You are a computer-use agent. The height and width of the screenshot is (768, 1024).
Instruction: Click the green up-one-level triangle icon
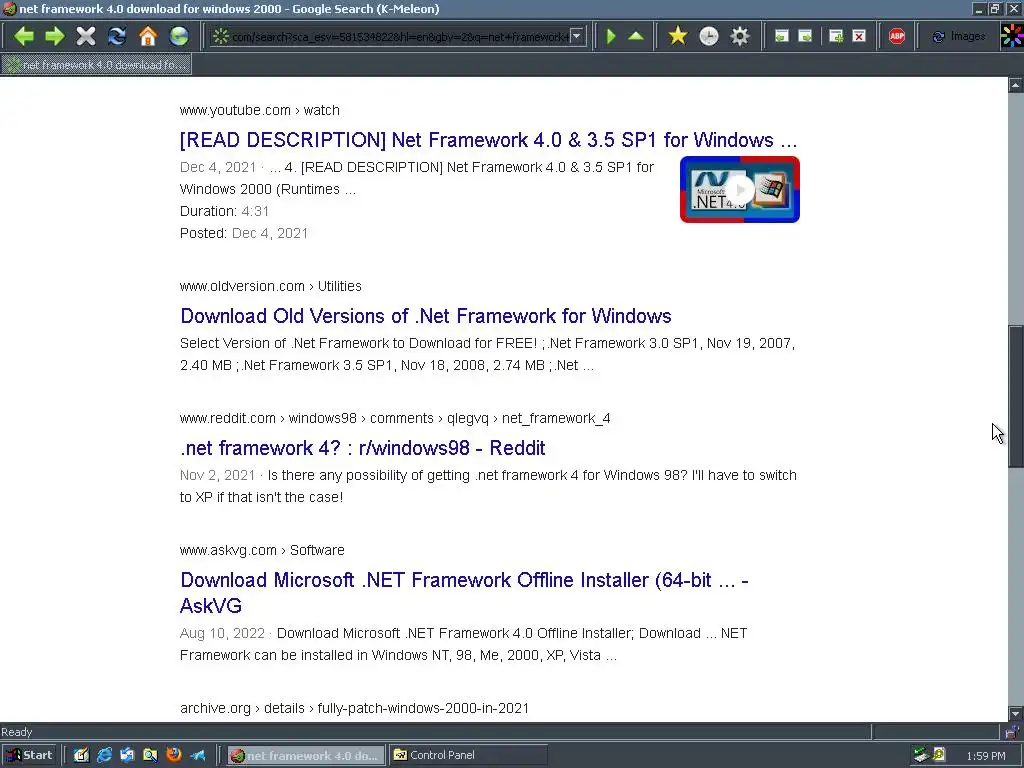(636, 36)
